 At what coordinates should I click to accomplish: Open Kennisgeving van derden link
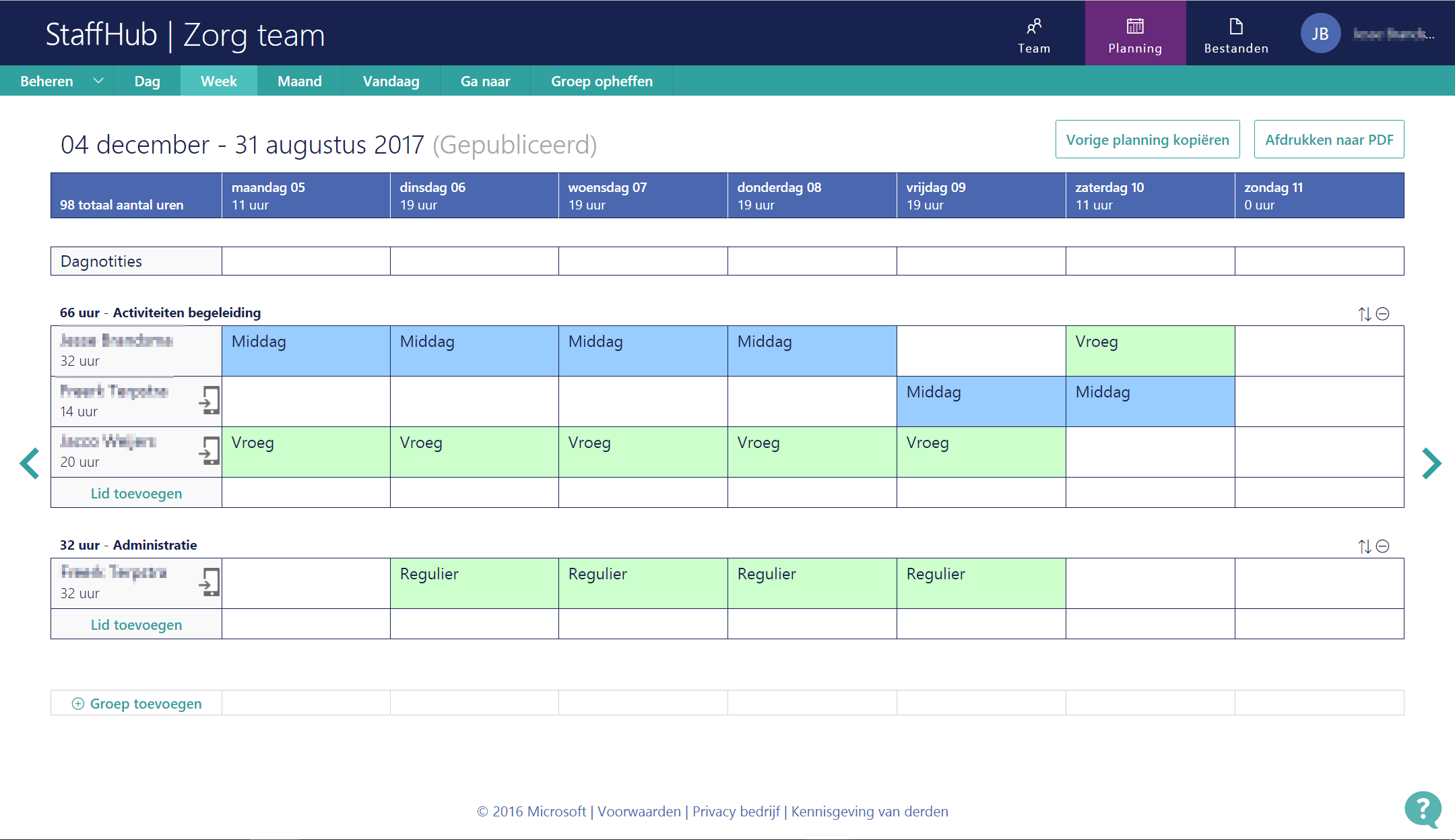click(x=870, y=812)
